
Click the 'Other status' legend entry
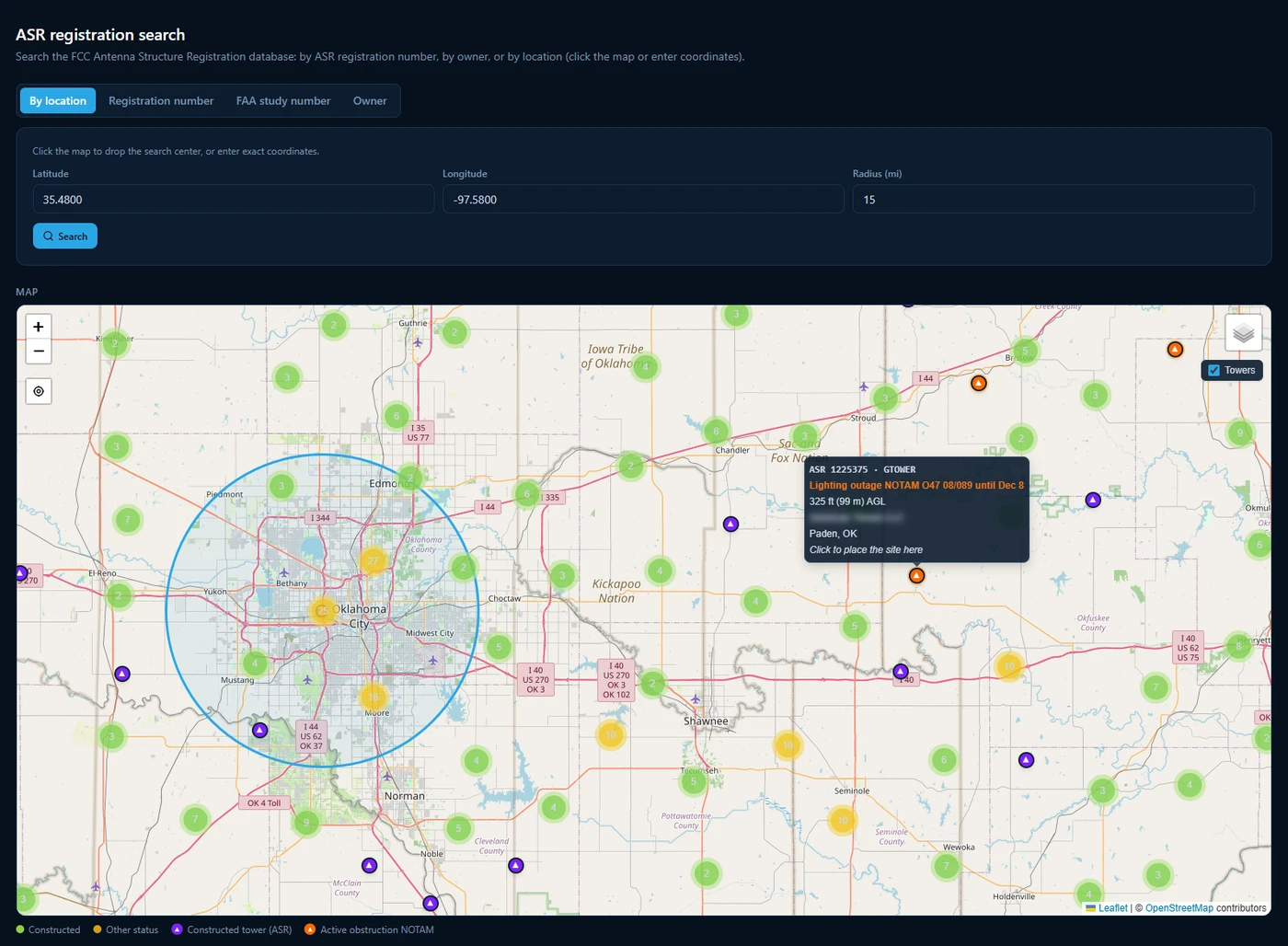coord(126,929)
